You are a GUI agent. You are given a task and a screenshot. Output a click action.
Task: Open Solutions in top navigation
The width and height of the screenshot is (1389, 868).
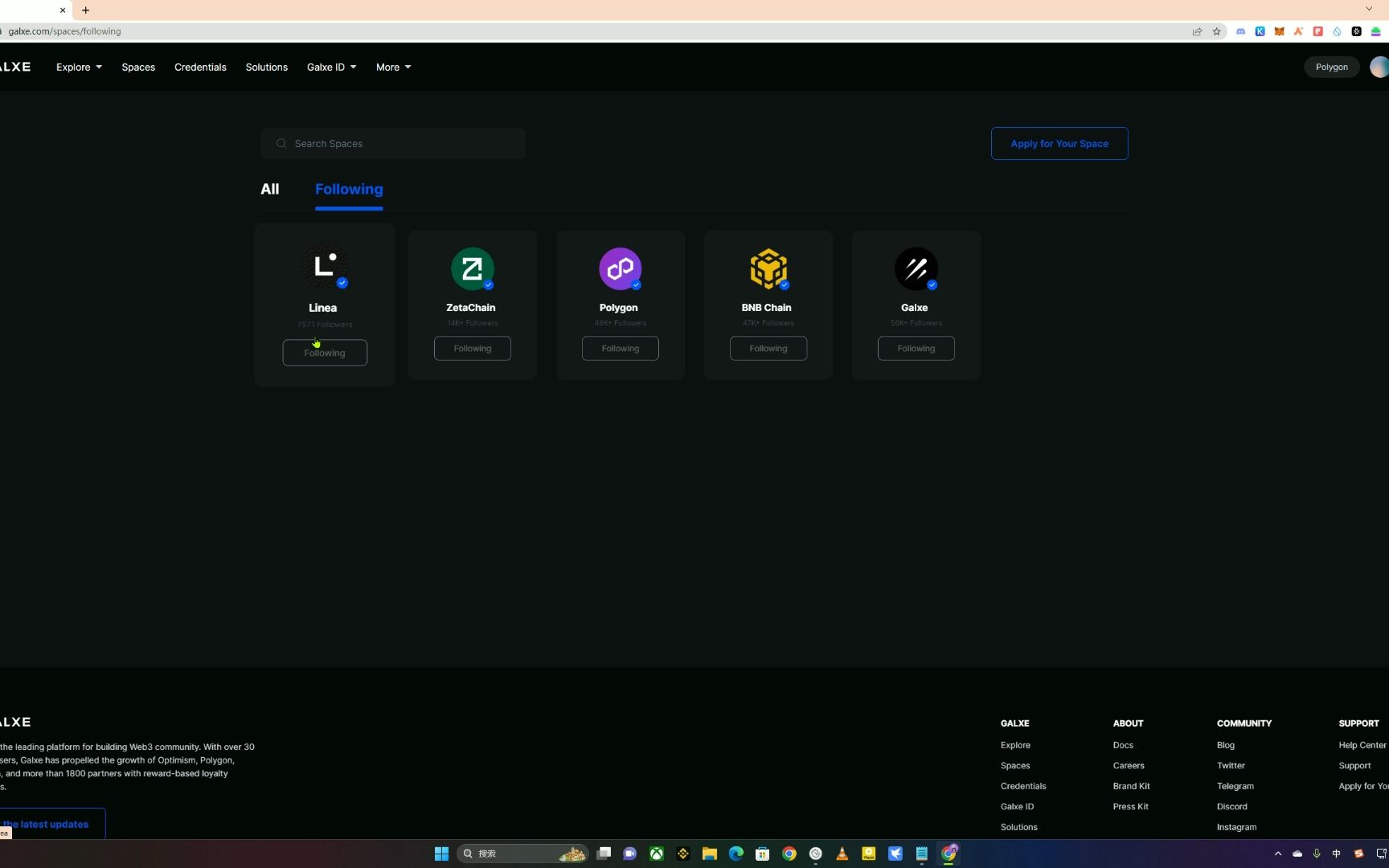(x=267, y=67)
